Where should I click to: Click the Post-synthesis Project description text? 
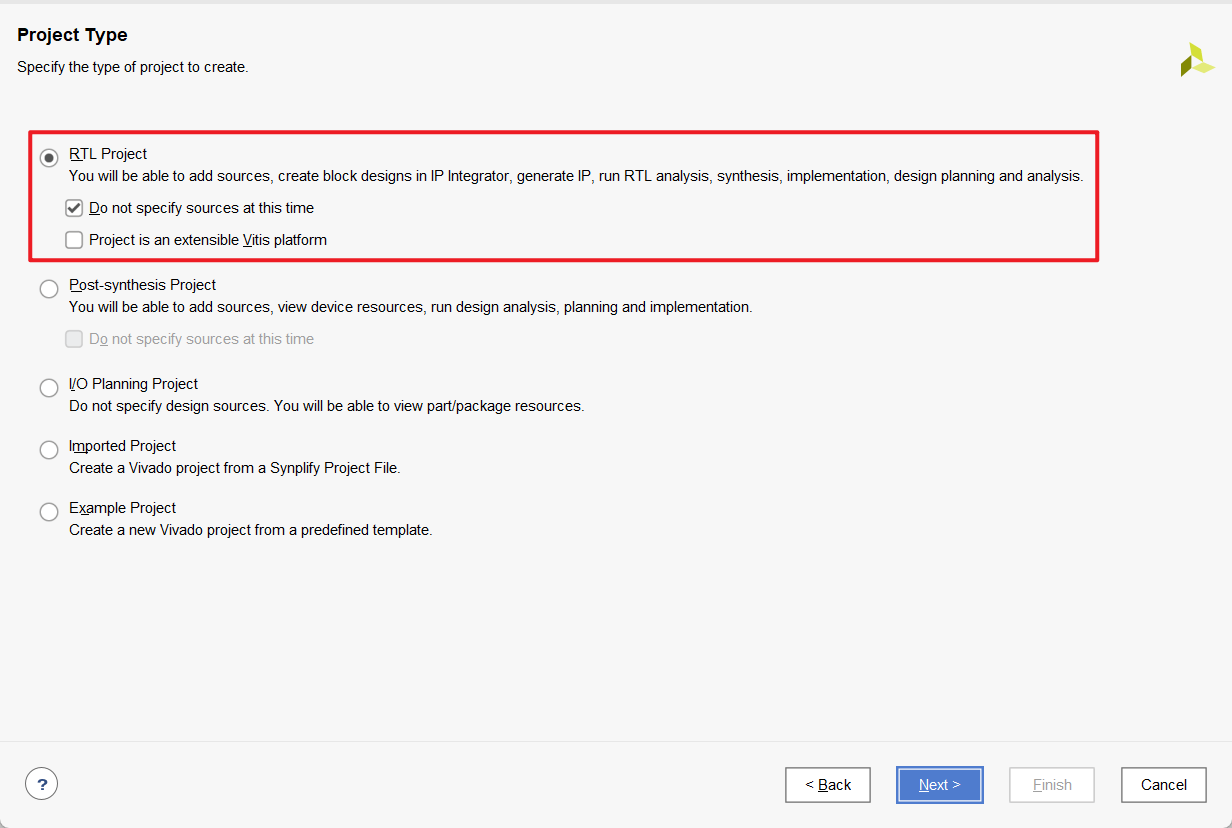click(x=411, y=307)
